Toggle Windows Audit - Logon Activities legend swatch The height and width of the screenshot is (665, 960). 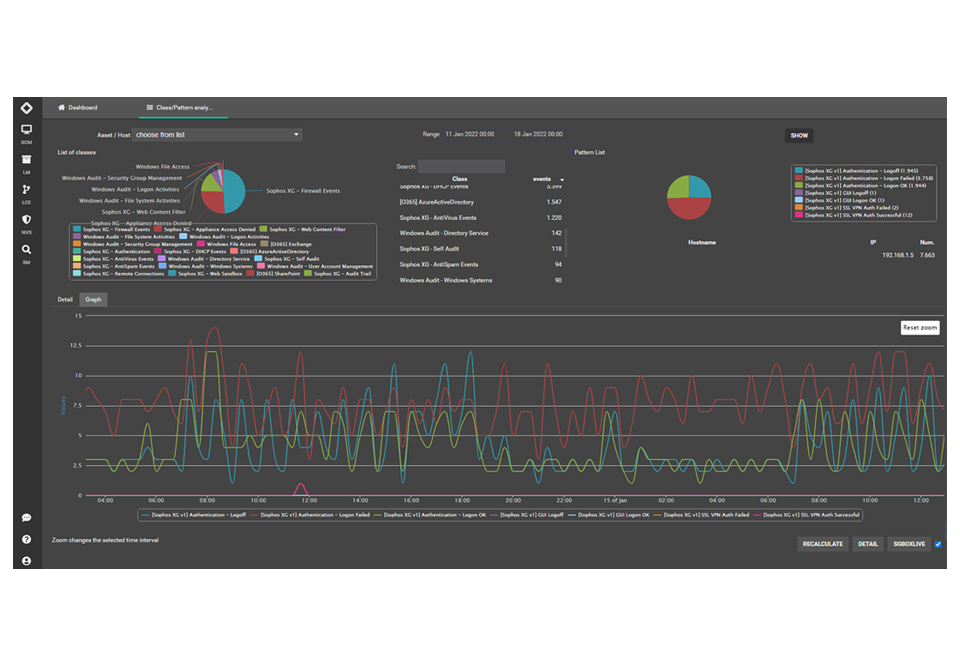coord(183,236)
